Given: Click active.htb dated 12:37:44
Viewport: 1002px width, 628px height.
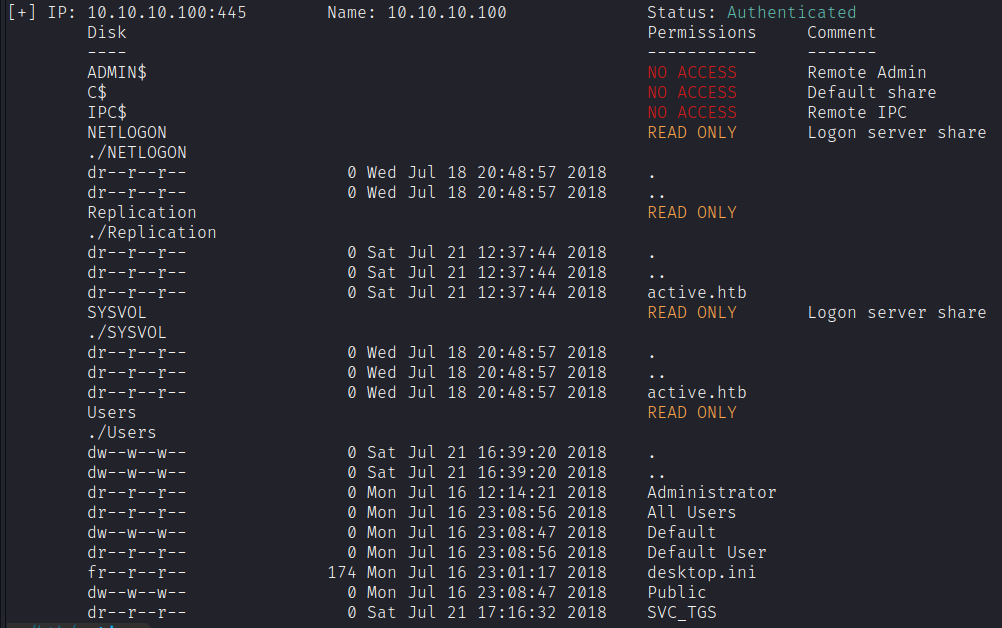Looking at the screenshot, I should [697, 293].
